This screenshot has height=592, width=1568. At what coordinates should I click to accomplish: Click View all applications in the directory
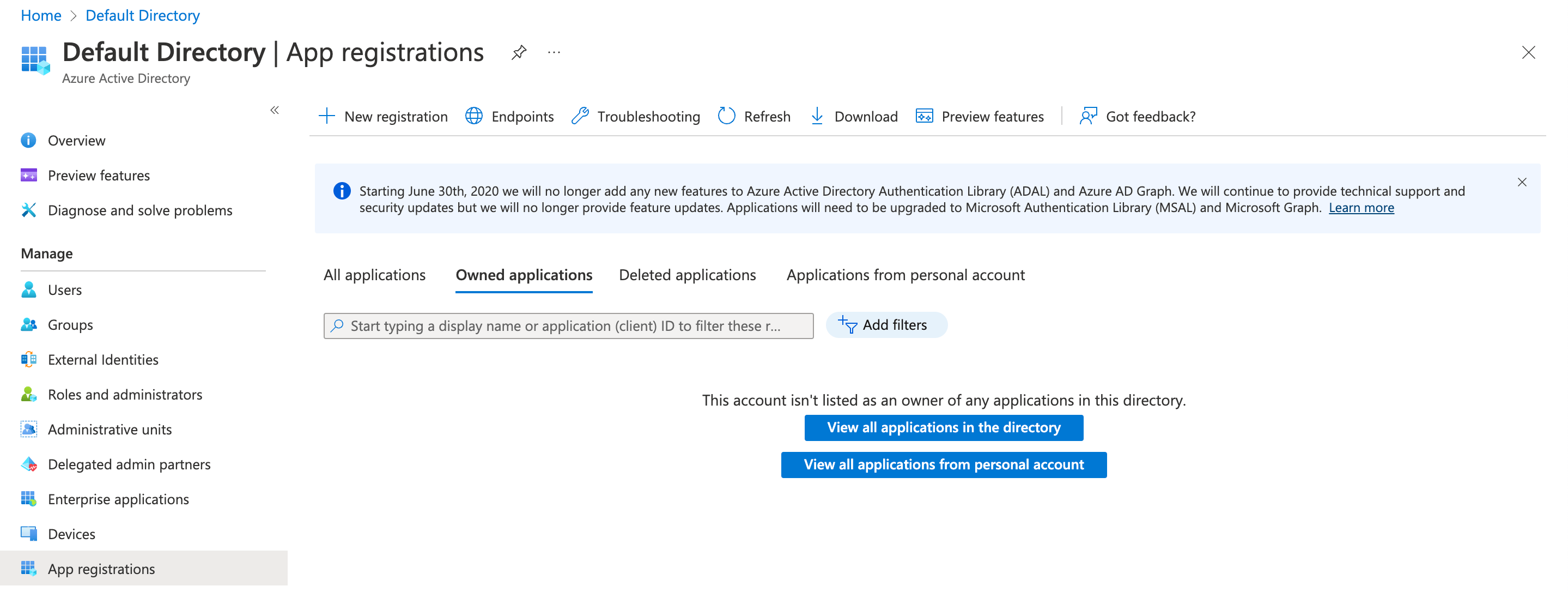point(943,427)
